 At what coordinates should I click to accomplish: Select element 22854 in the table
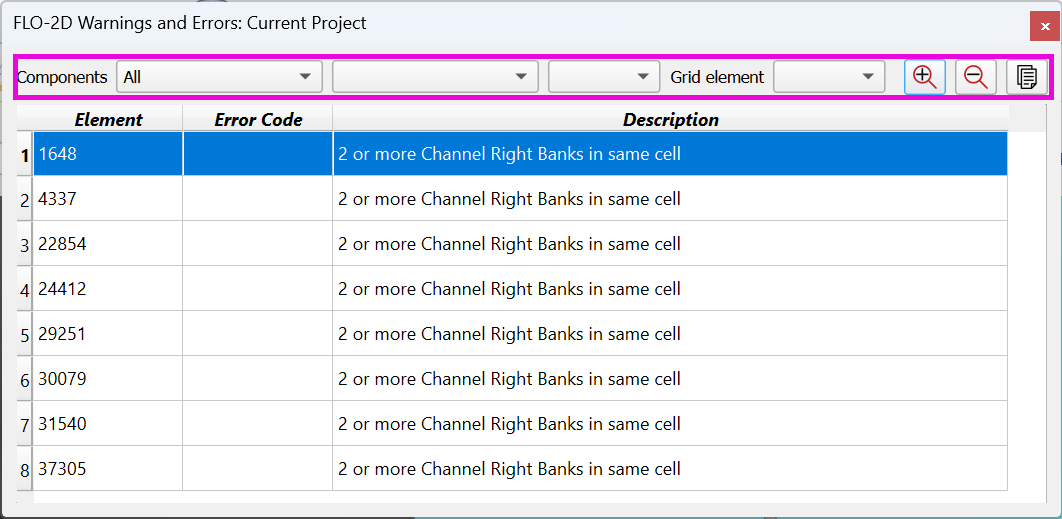pyautogui.click(x=108, y=245)
